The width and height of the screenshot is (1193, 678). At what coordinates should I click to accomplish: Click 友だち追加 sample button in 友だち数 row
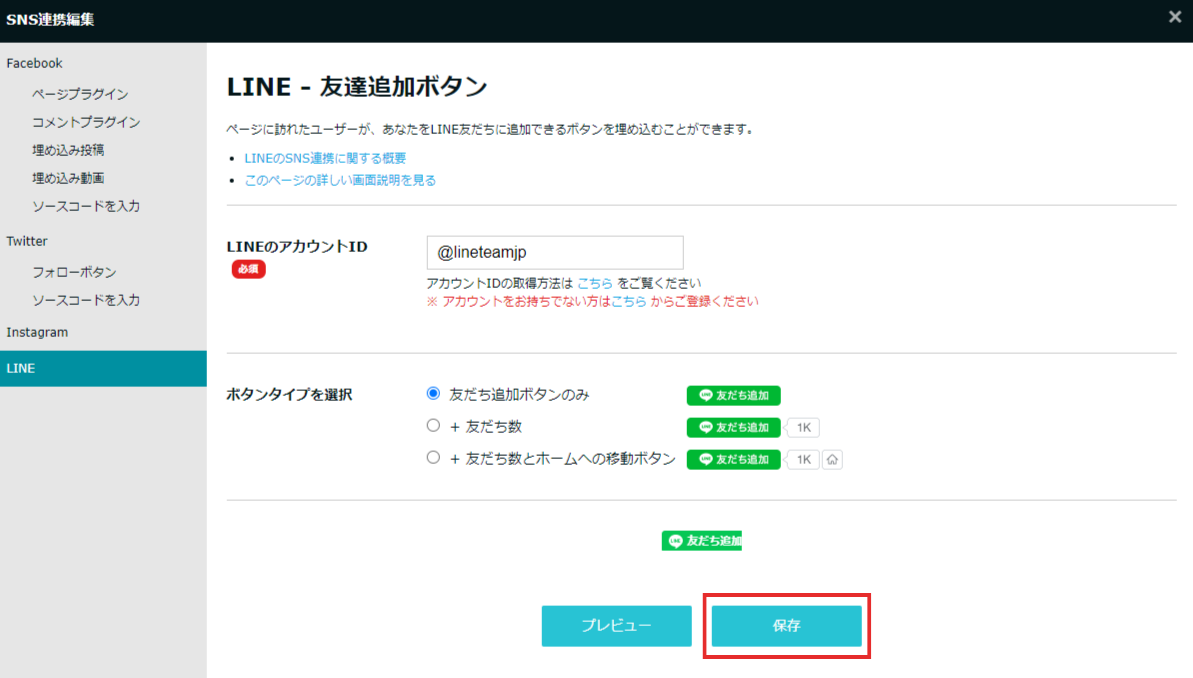click(733, 428)
